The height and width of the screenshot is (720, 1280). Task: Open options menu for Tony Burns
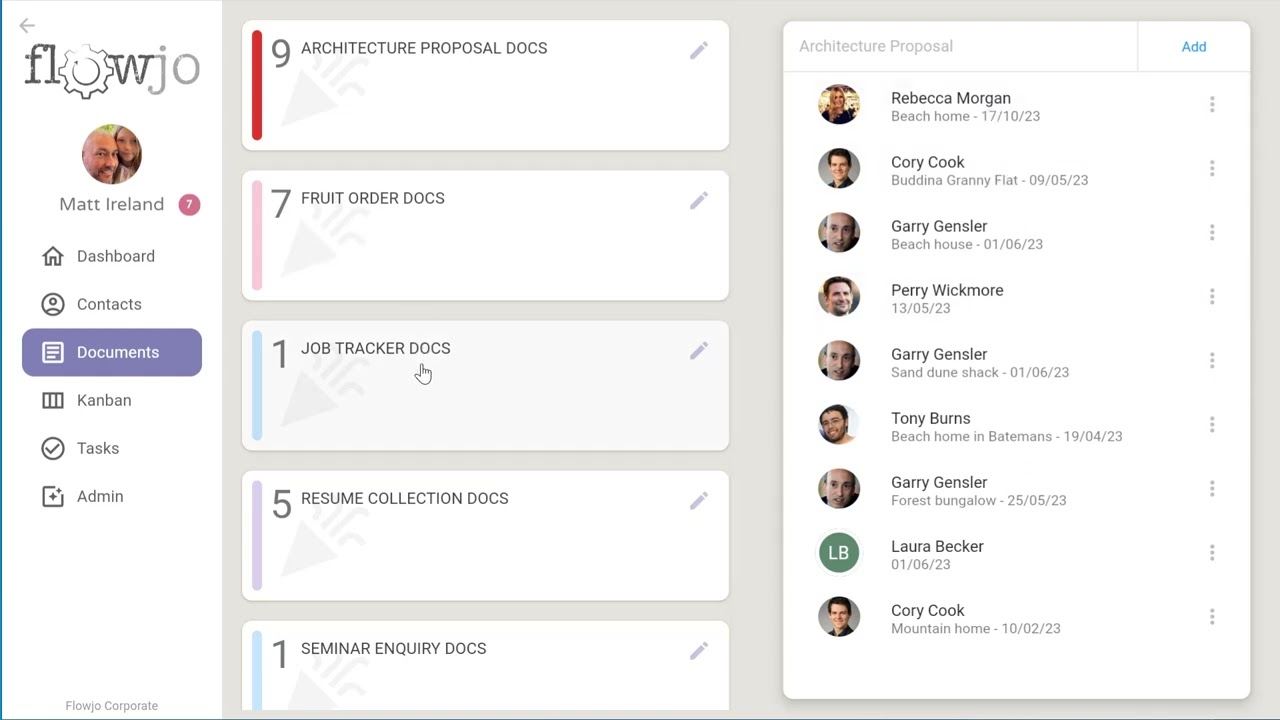[1212, 424]
